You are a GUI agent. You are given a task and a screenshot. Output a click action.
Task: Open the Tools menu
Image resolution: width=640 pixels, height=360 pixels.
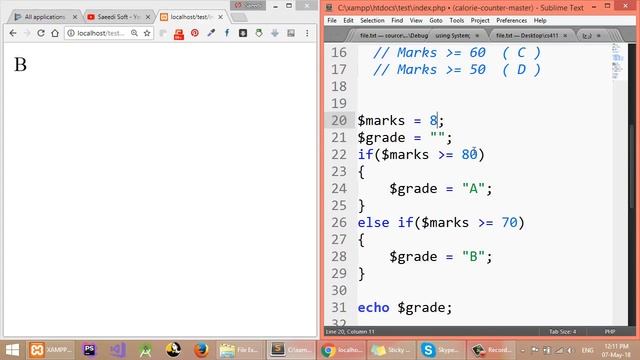pos(456,20)
